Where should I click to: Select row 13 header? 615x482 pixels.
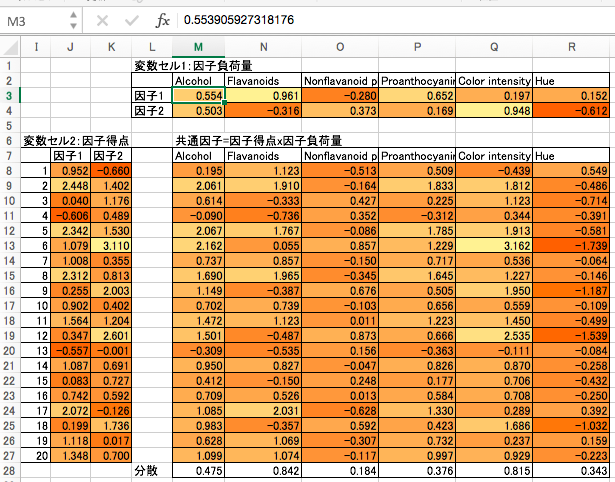[x=9, y=246]
